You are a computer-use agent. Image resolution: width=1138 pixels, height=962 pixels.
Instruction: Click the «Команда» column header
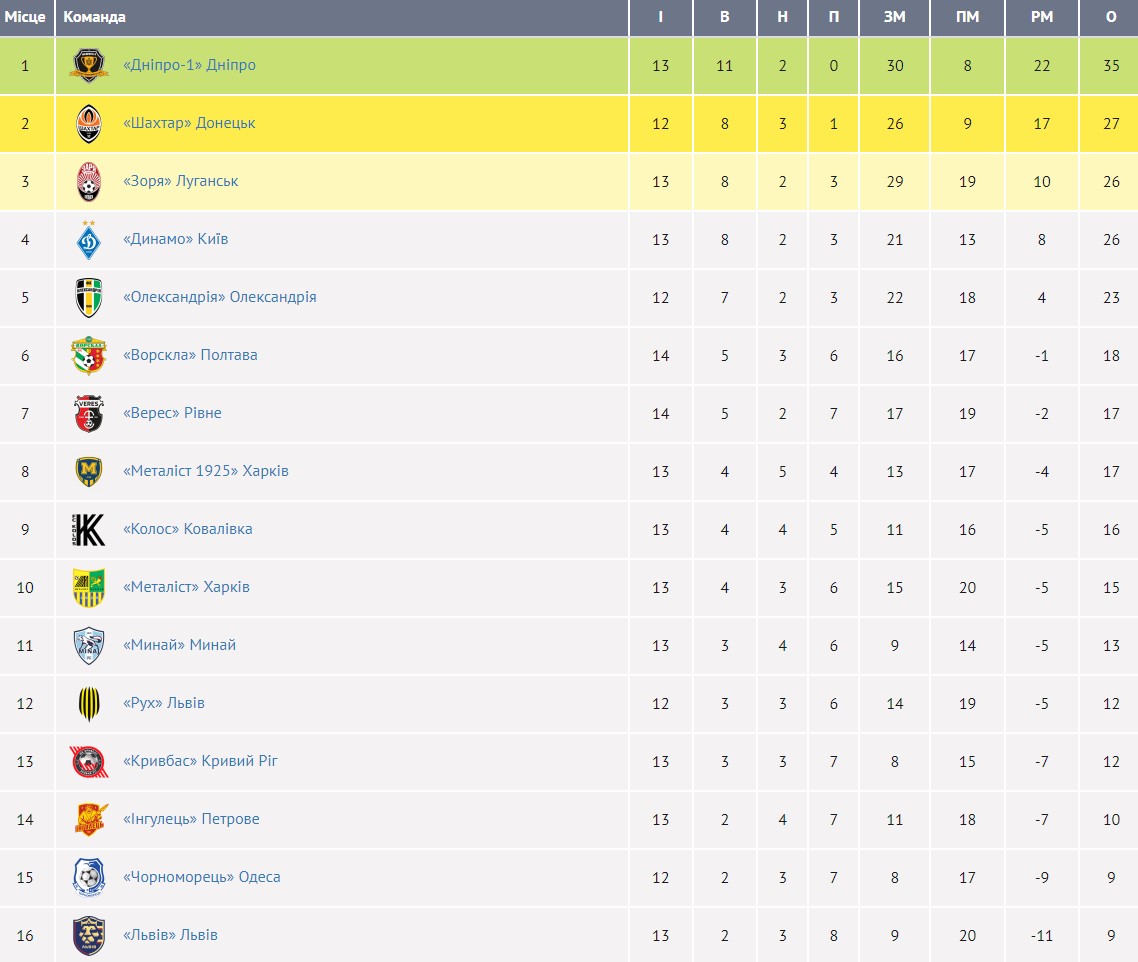pyautogui.click(x=95, y=17)
